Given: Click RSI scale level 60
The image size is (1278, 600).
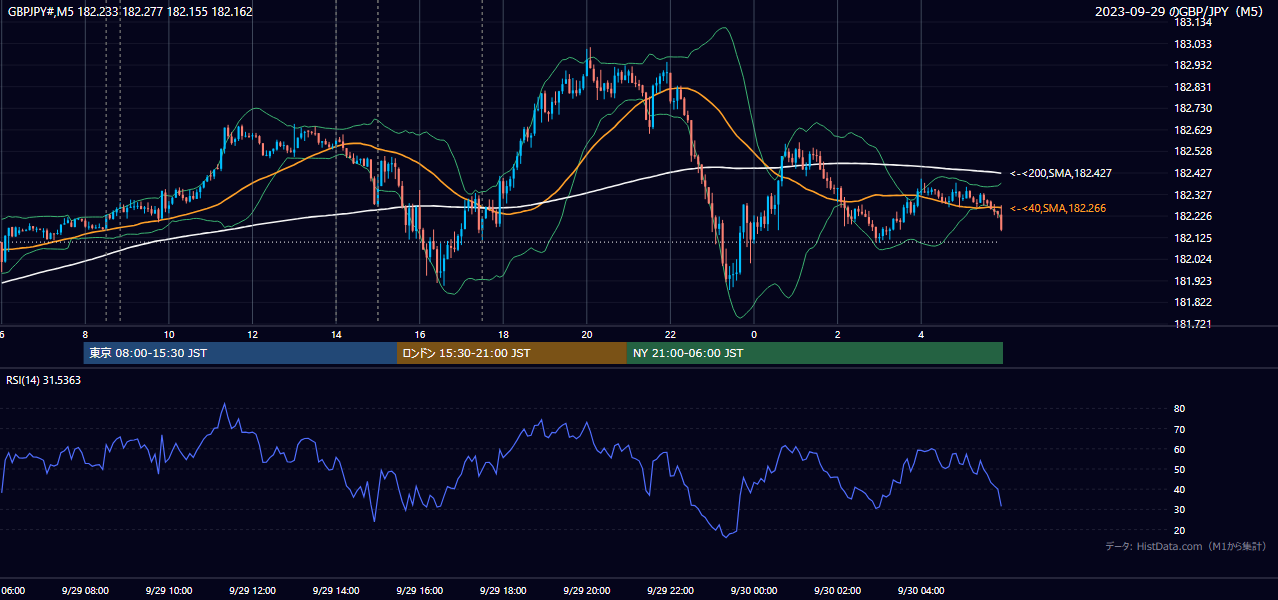Looking at the screenshot, I should pos(1179,449).
